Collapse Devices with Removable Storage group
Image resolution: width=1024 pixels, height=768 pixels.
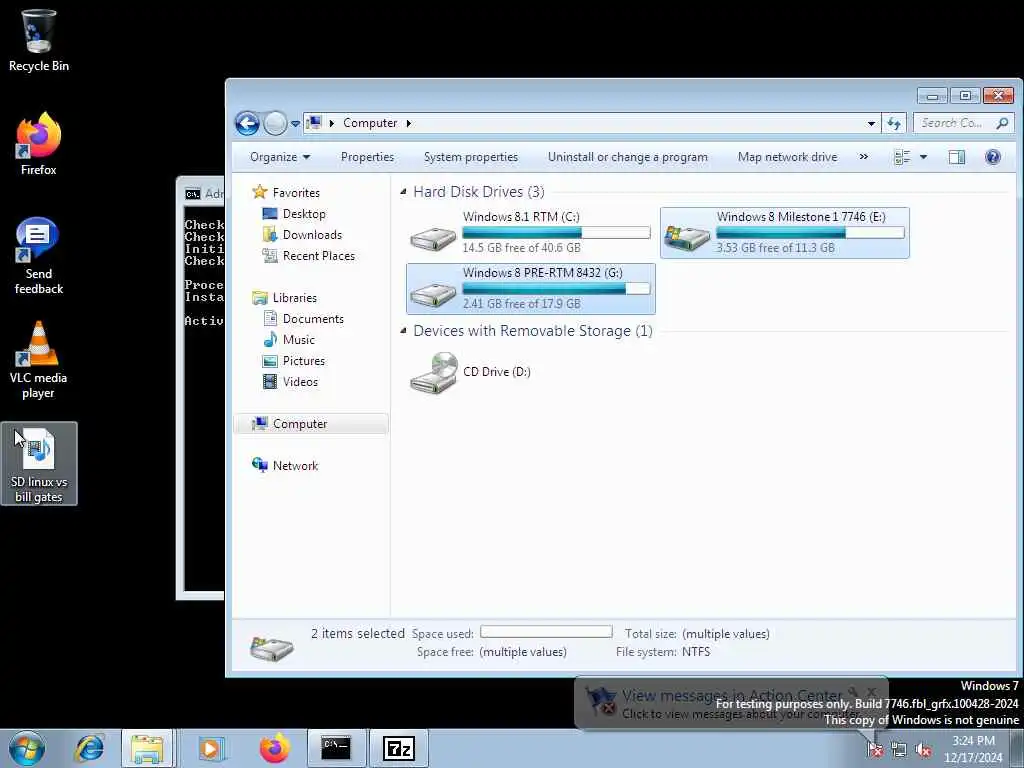(x=404, y=331)
